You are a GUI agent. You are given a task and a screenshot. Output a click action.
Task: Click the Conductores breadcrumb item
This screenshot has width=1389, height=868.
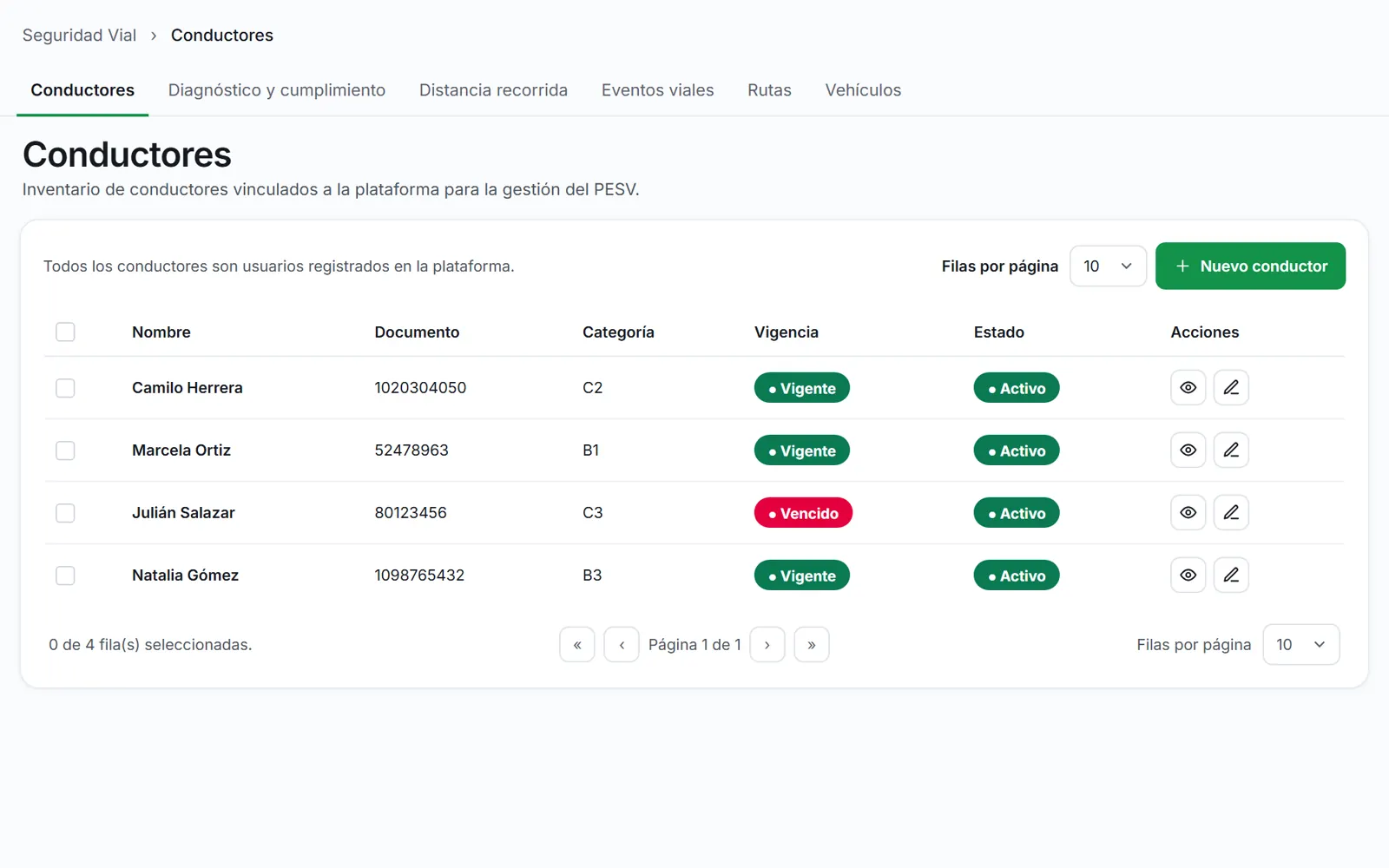(x=222, y=36)
